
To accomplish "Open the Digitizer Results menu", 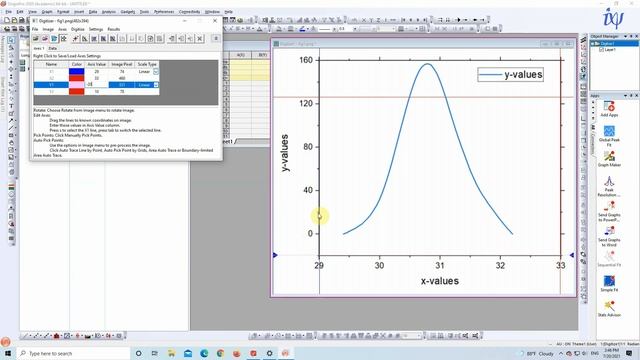I will [x=113, y=29].
